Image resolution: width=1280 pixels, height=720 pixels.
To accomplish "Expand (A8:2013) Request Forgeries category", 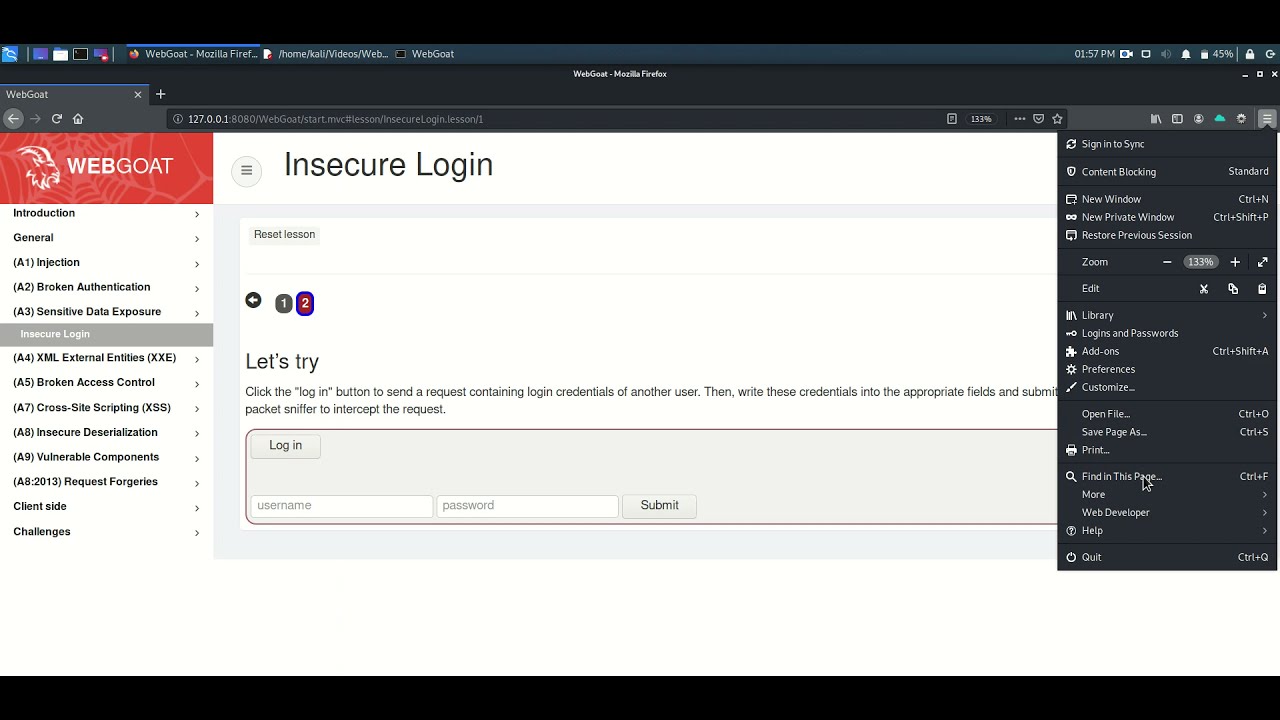I will pyautogui.click(x=106, y=482).
